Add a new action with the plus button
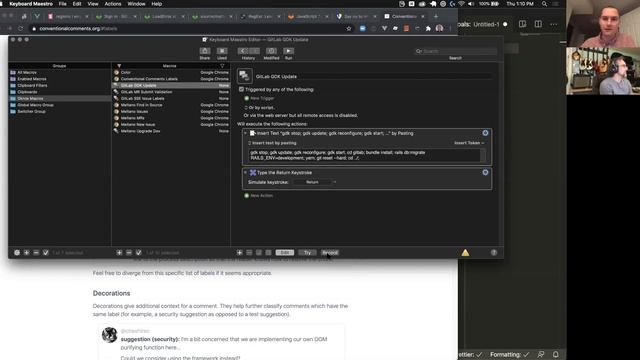 [x=240, y=253]
